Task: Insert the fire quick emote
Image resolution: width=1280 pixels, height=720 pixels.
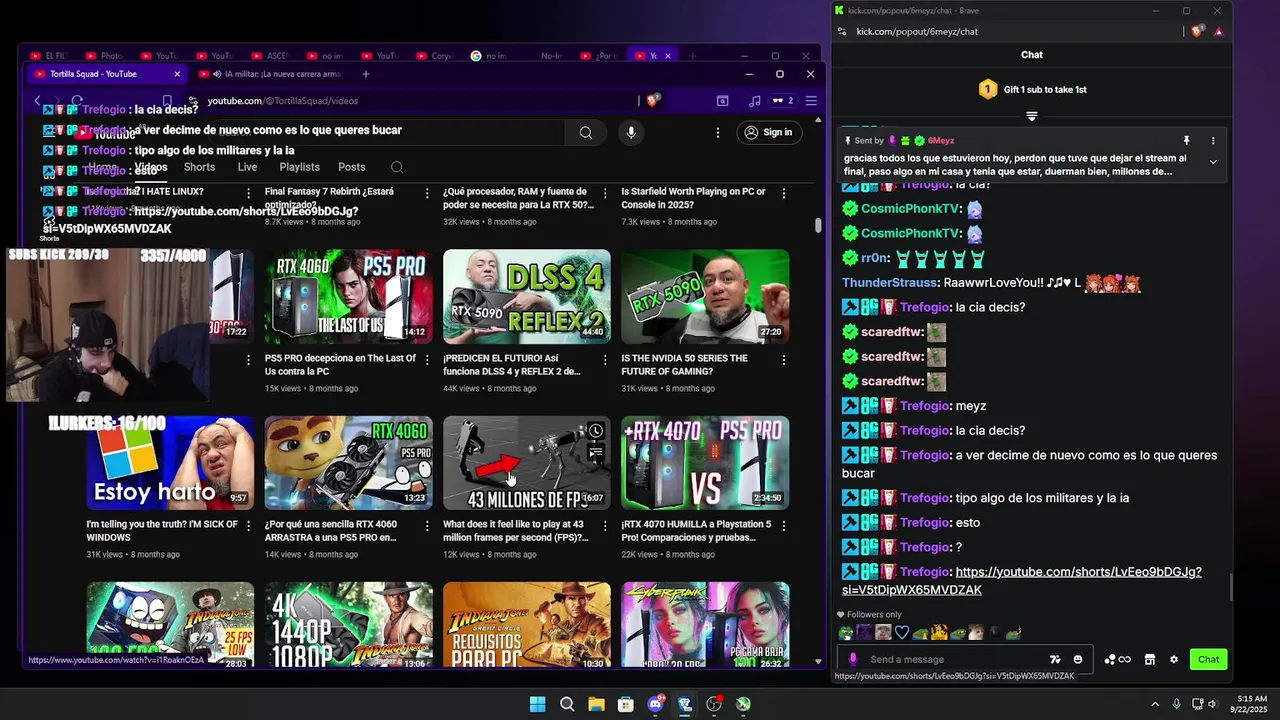Action: click(x=939, y=632)
